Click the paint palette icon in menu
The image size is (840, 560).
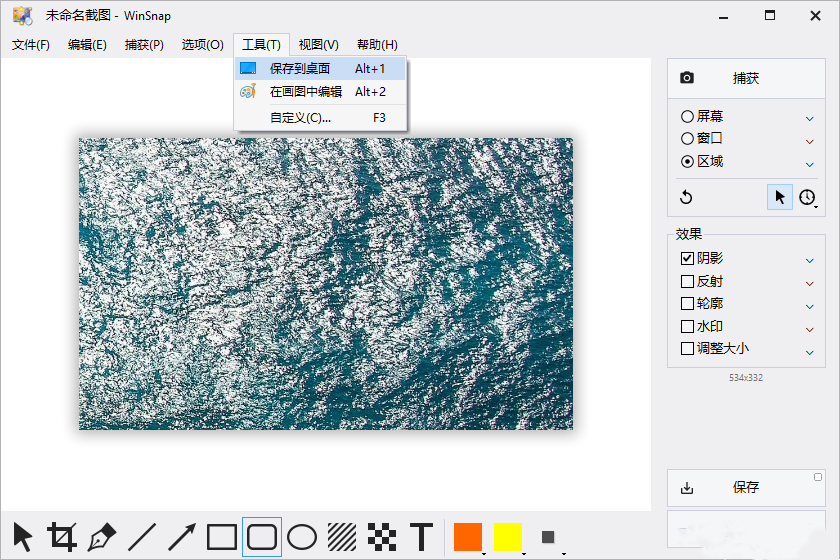(x=248, y=91)
